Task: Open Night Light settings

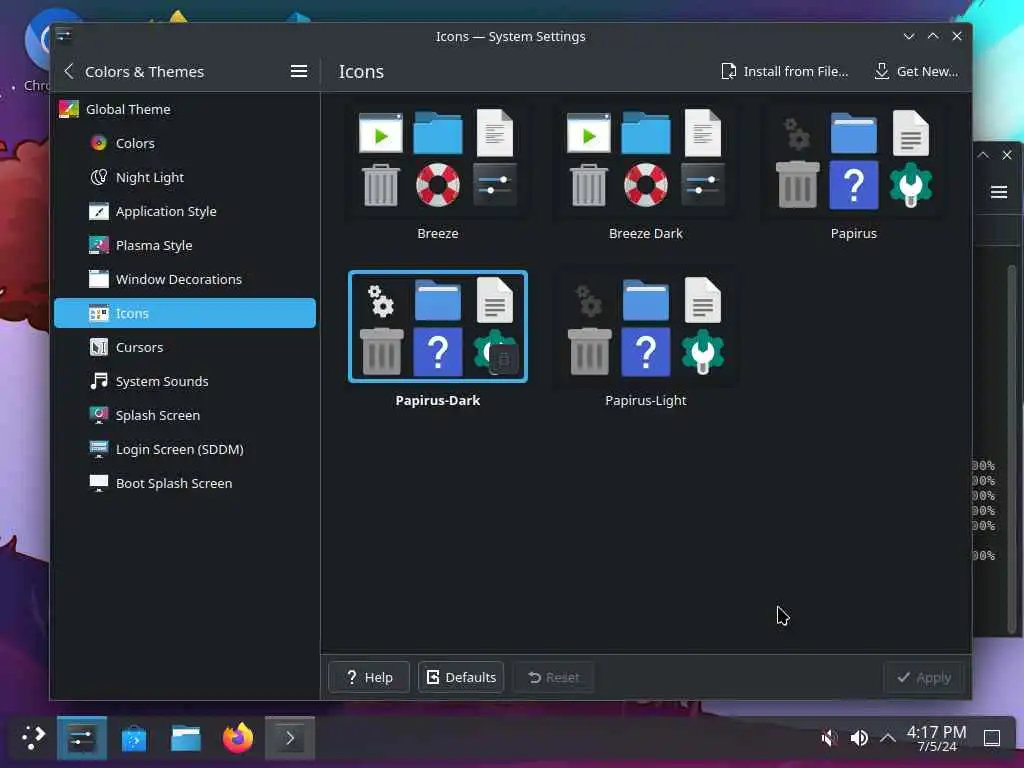Action: pyautogui.click(x=185, y=177)
